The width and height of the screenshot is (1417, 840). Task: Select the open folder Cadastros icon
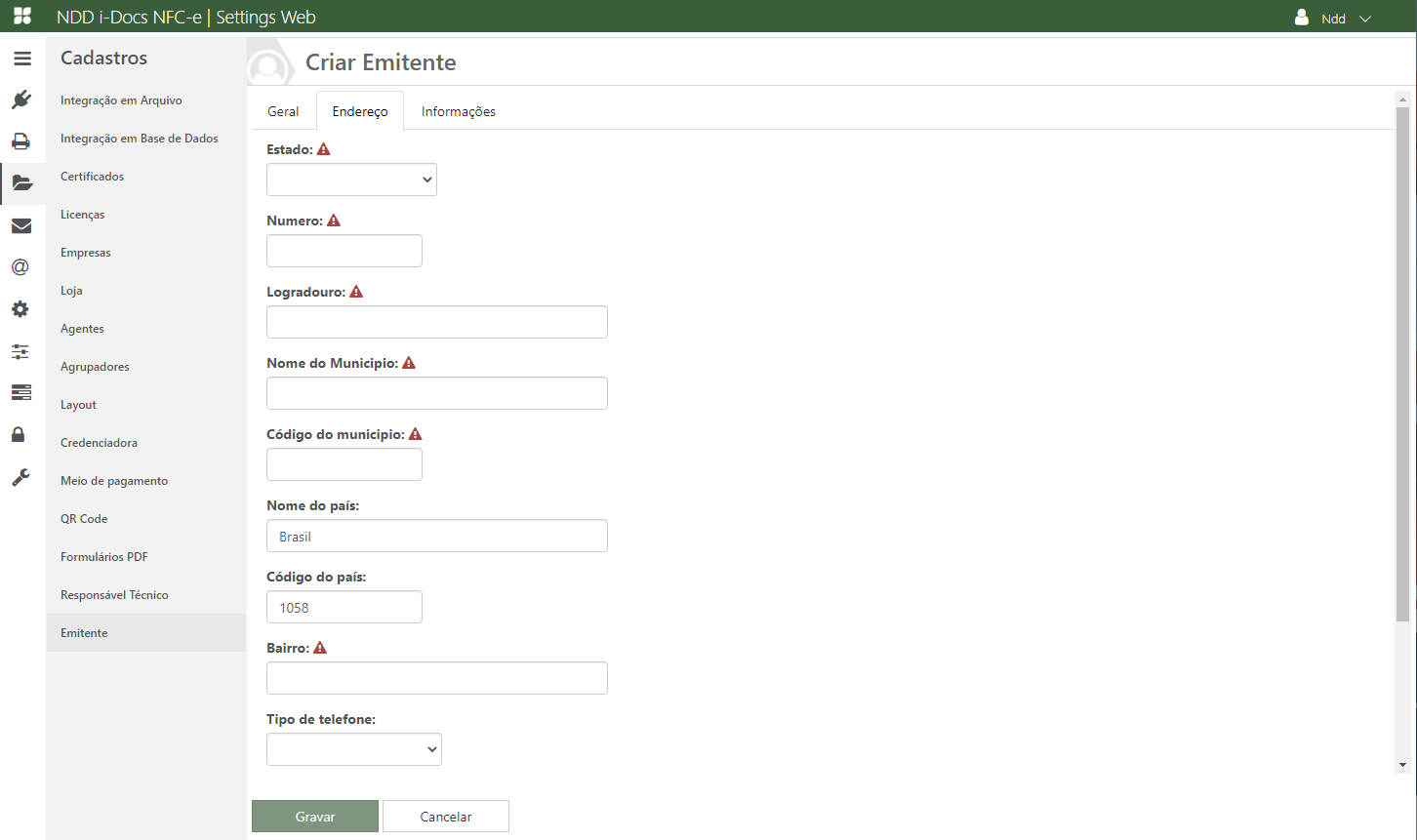click(x=22, y=183)
